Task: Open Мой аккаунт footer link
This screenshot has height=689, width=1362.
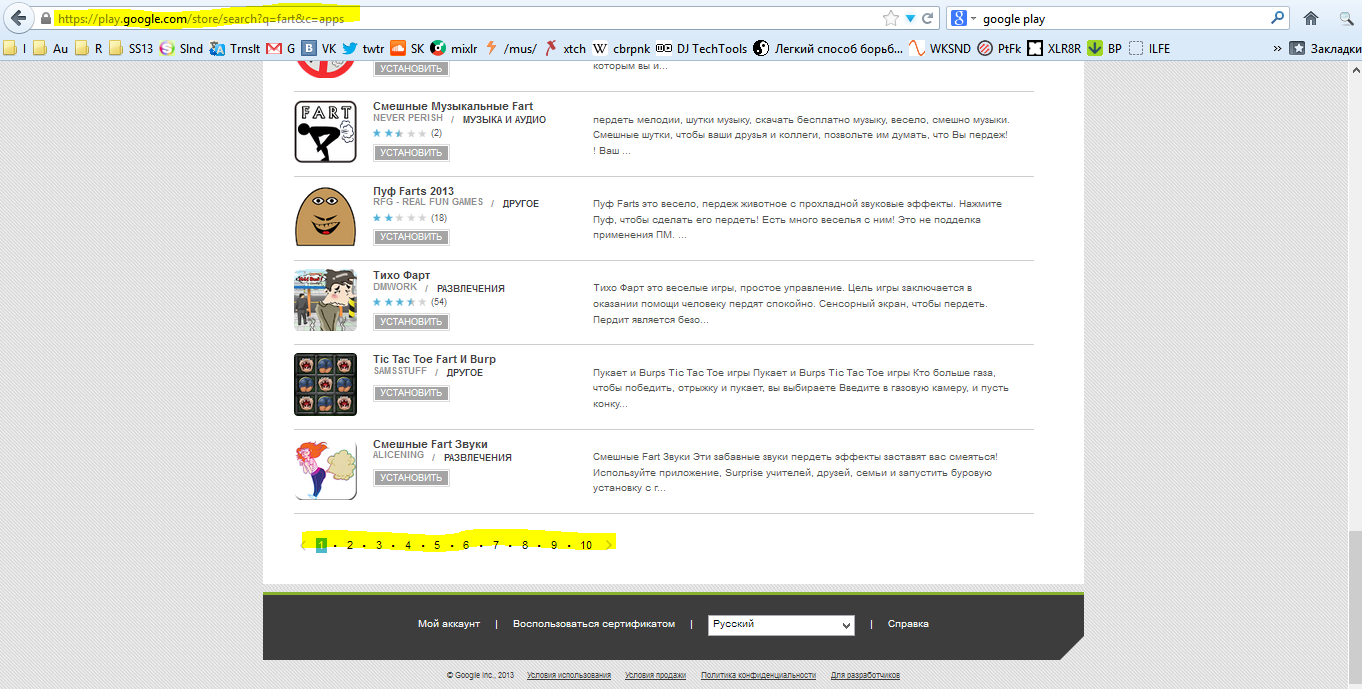Action: coord(449,624)
